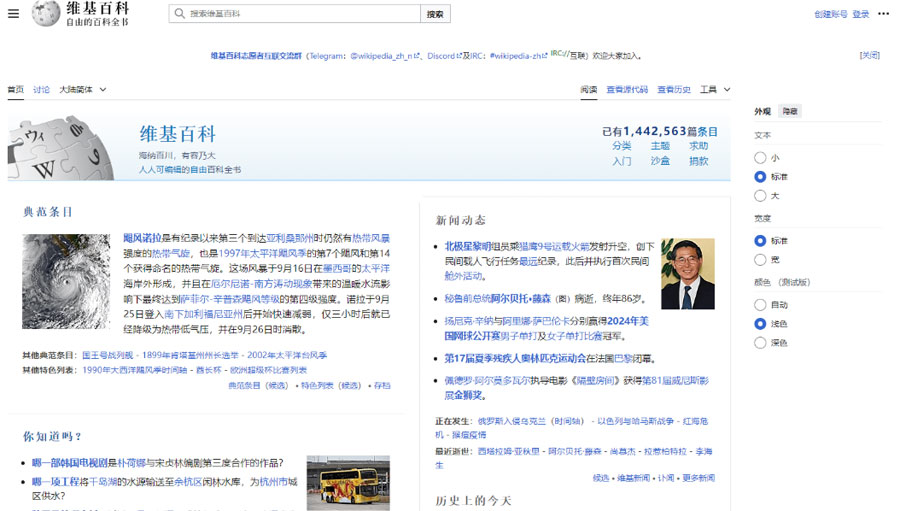The width and height of the screenshot is (900, 511).
Task: Select width 标准 radio button
Action: pos(760,241)
